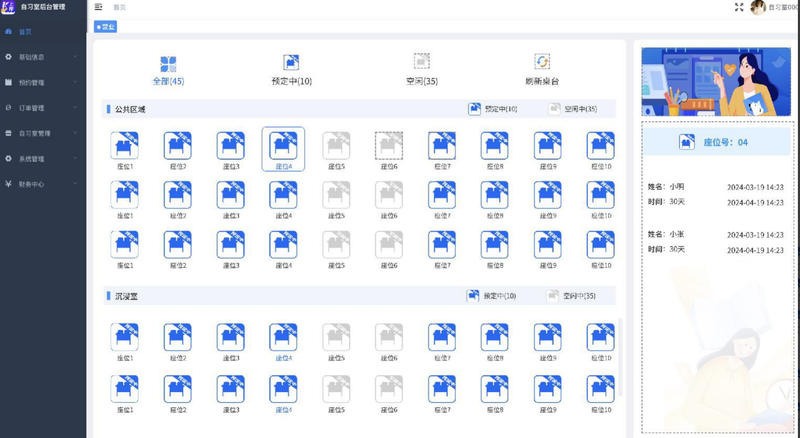
Task: Click 2024-03-19 14:23 on the 小张 row
Action: tap(755, 235)
